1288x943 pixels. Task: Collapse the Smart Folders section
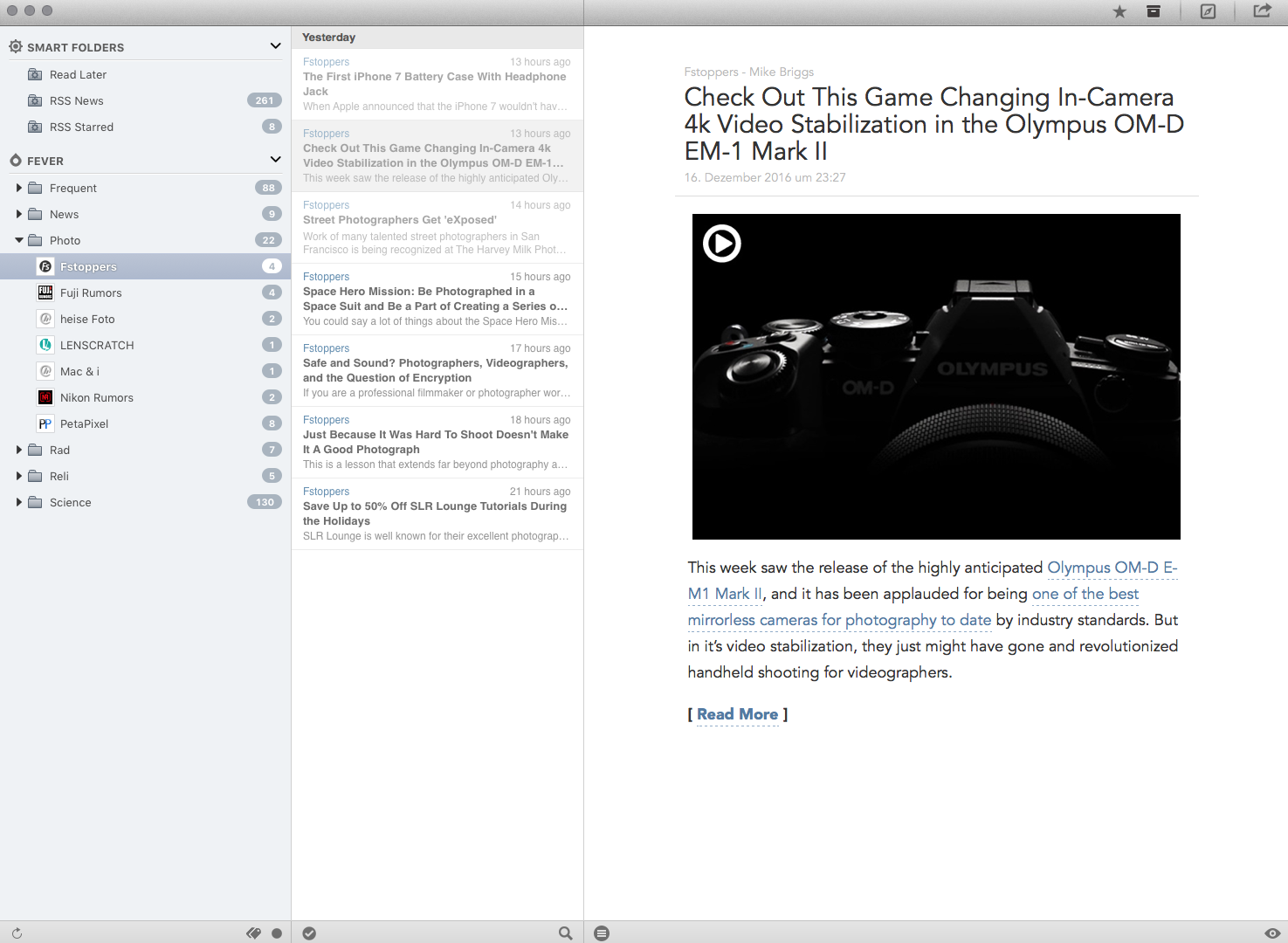(276, 45)
